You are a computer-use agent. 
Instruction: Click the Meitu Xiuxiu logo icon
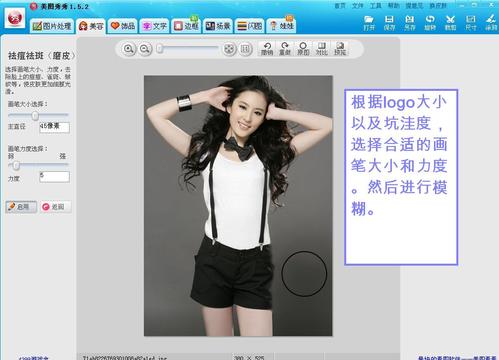[15, 18]
